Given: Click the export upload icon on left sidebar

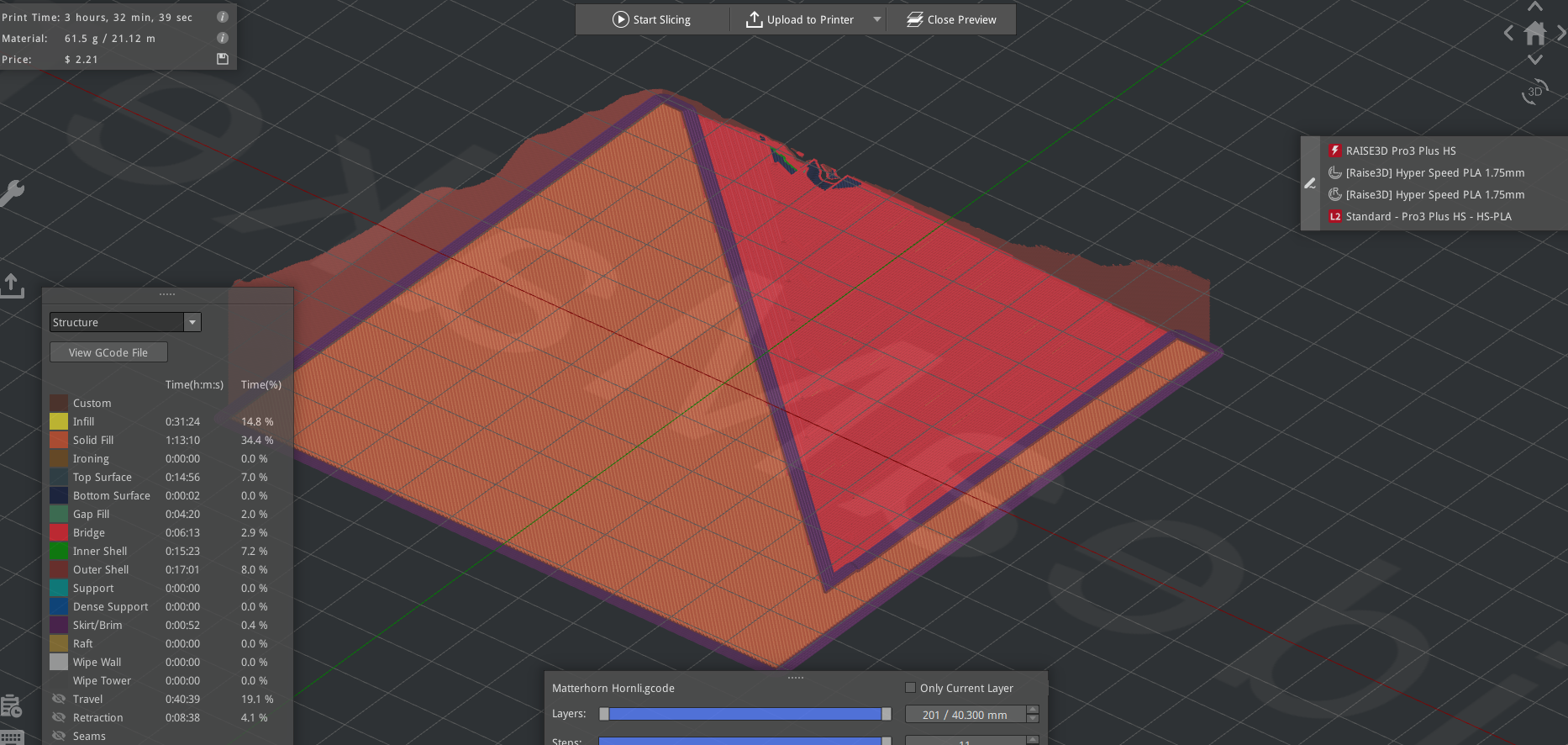Looking at the screenshot, I should click(12, 285).
